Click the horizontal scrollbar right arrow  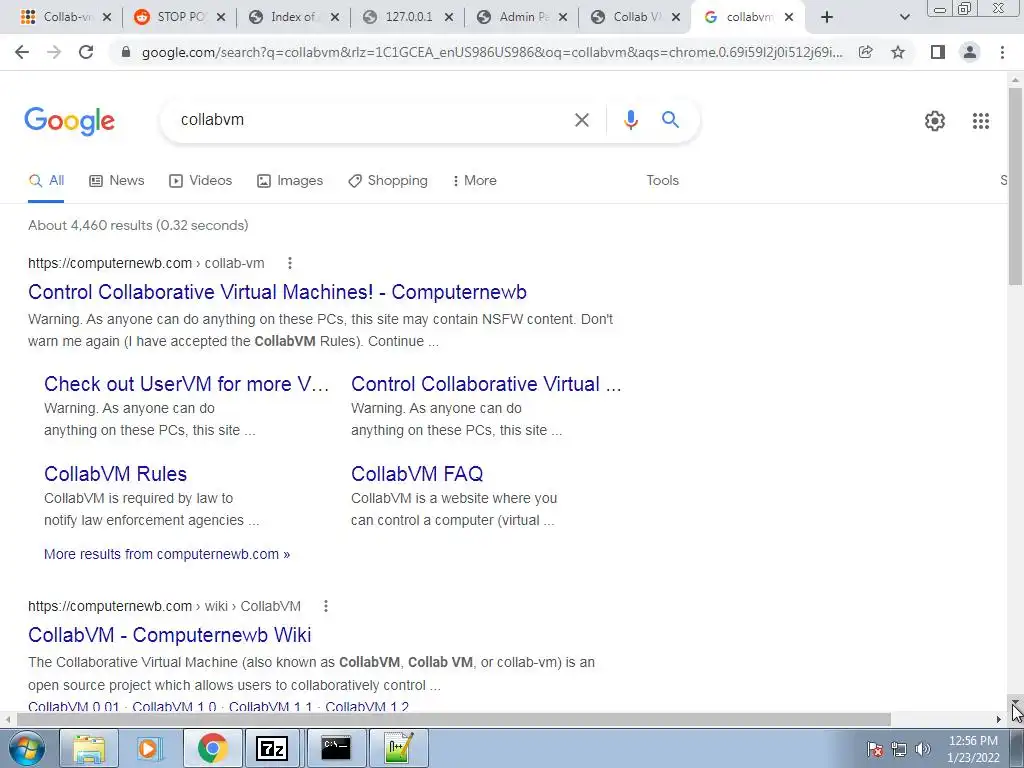point(999,720)
